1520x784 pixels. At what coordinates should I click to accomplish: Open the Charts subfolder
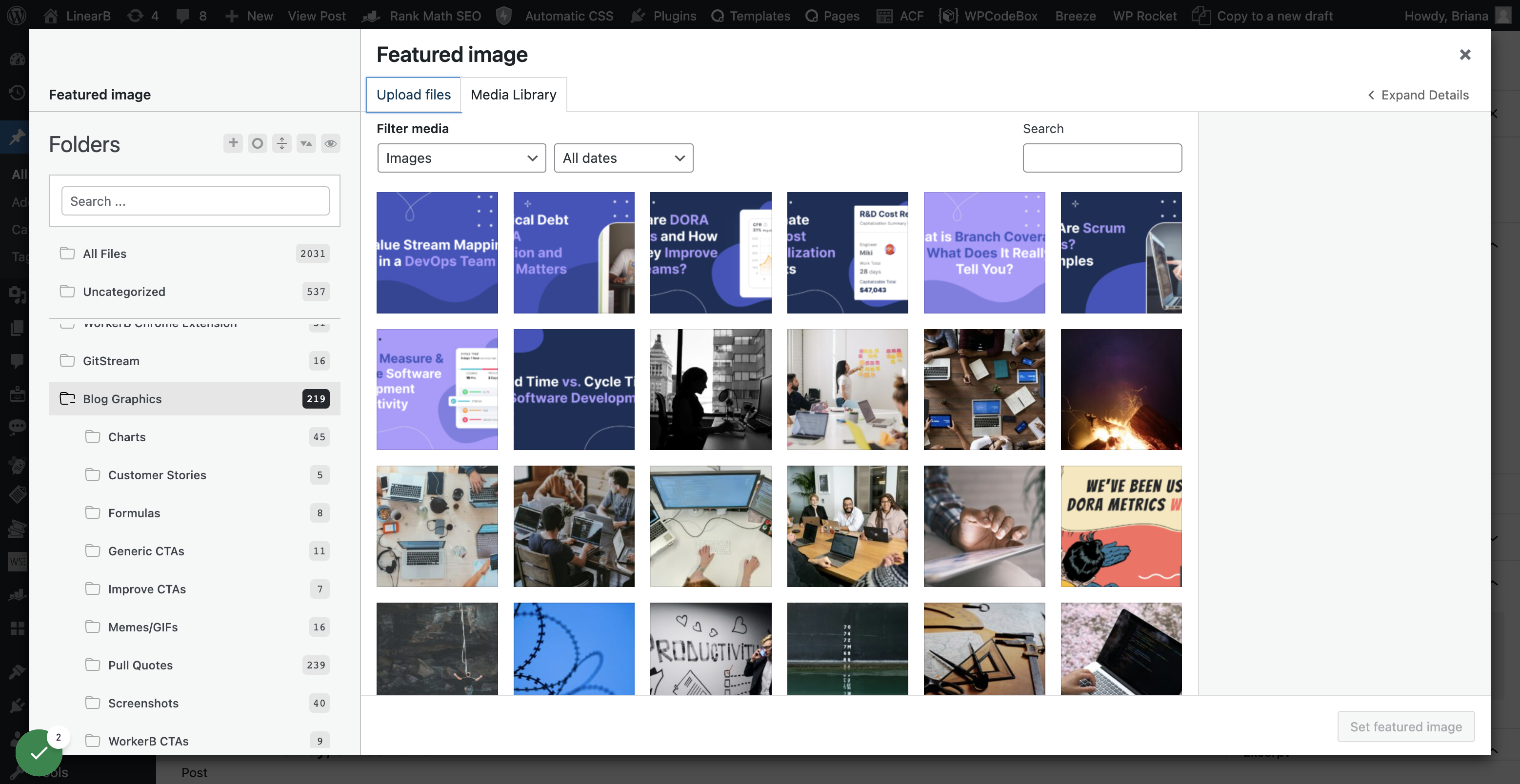206,436
